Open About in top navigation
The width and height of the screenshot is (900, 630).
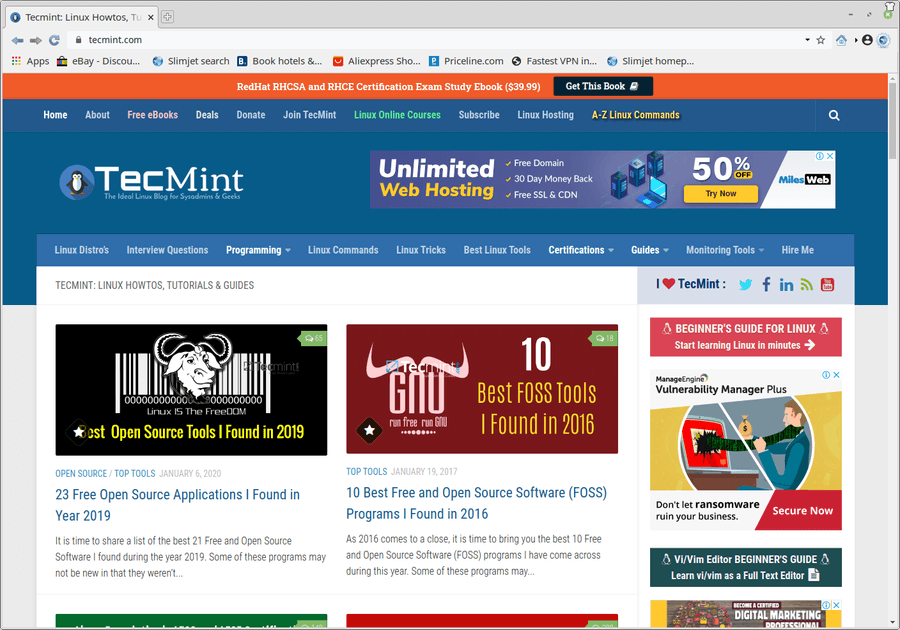click(97, 115)
